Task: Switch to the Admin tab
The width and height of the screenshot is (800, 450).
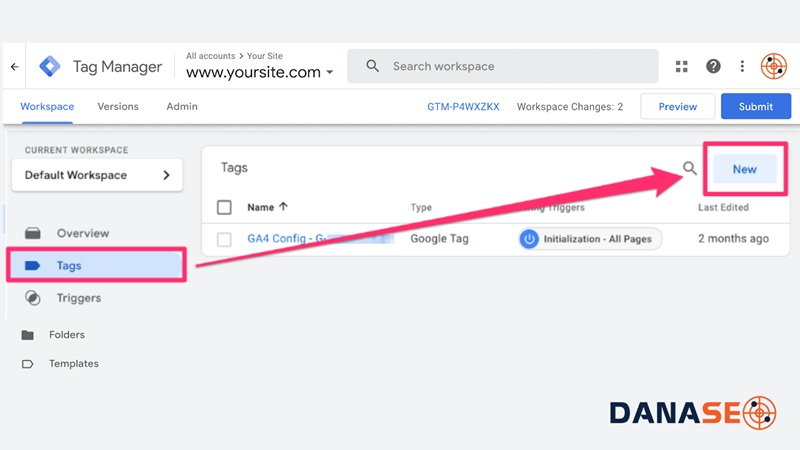Action: click(x=182, y=107)
